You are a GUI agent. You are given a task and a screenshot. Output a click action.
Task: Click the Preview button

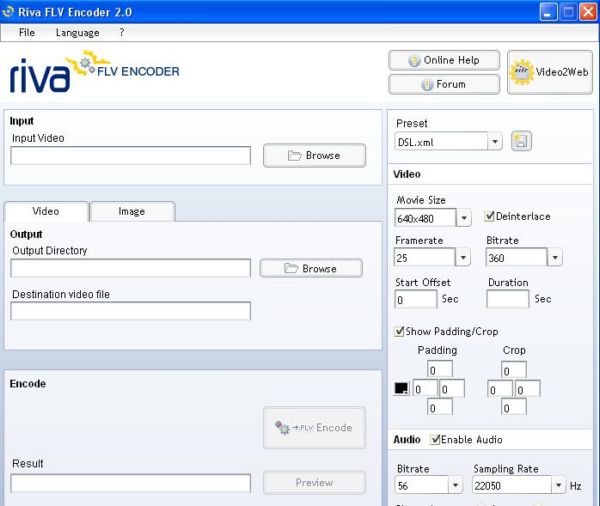coord(314,482)
